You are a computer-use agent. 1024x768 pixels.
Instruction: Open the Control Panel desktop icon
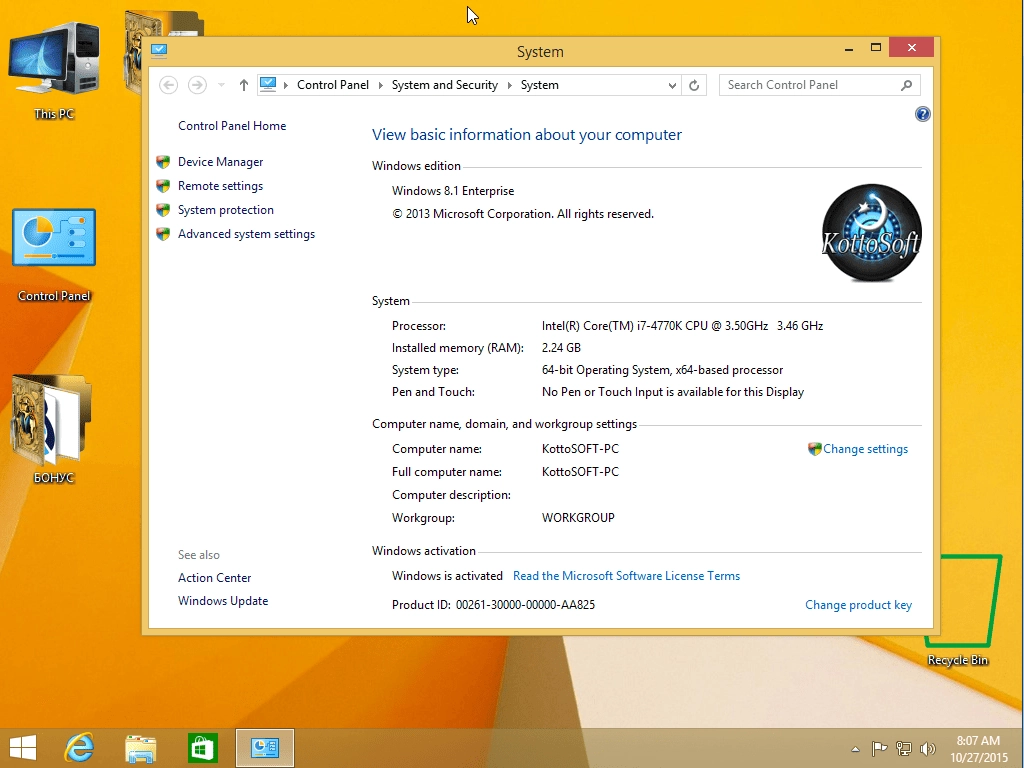(54, 255)
